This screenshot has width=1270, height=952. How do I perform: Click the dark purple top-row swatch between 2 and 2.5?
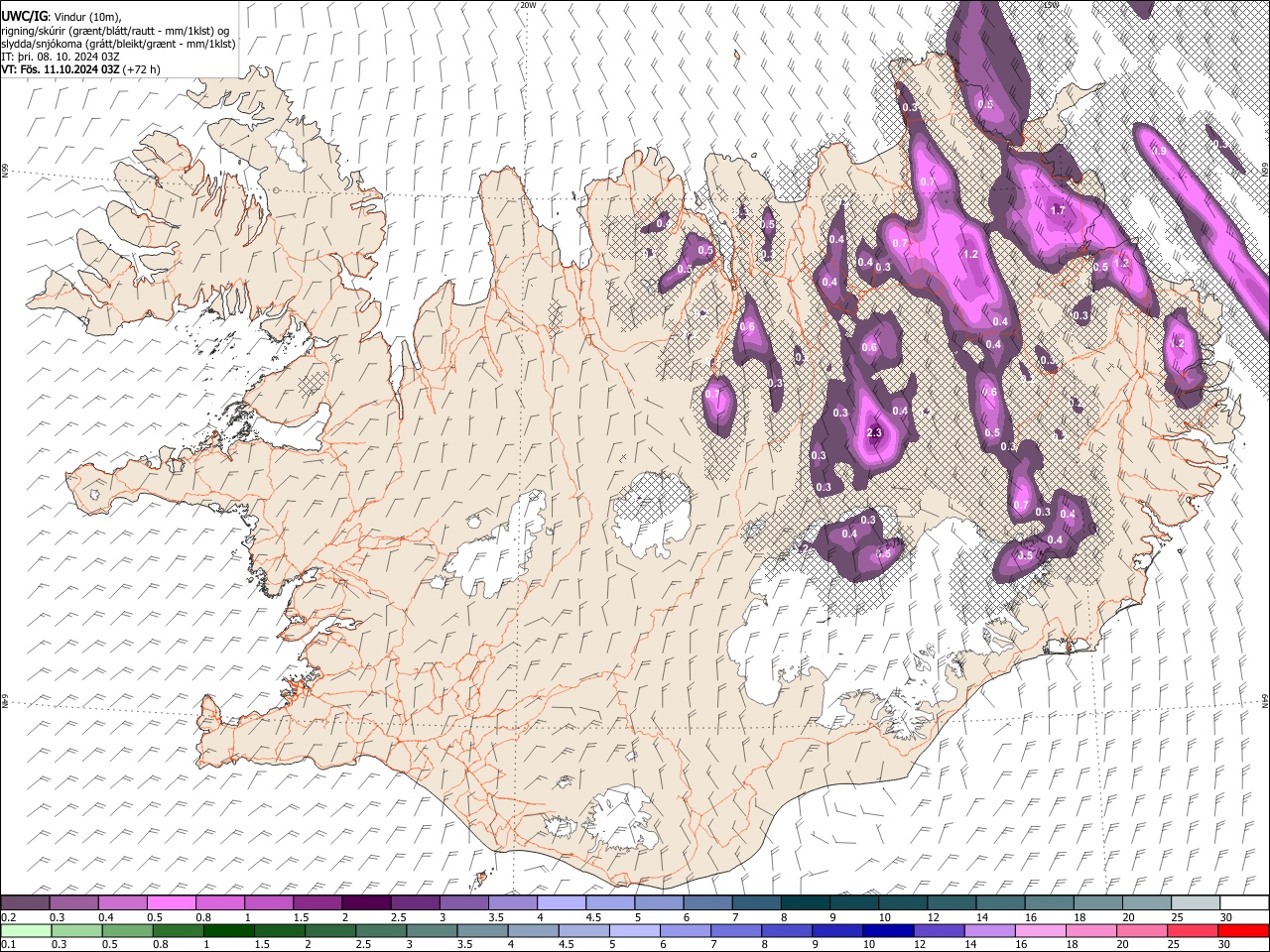(366, 903)
